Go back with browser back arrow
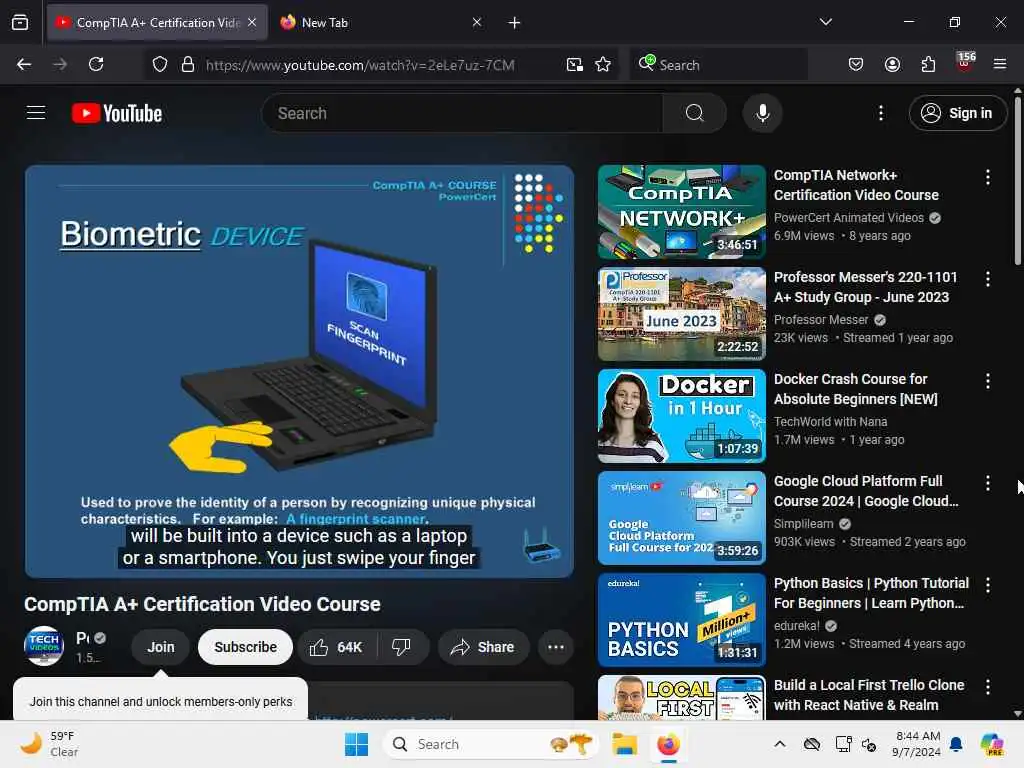1024x768 pixels. [x=24, y=64]
